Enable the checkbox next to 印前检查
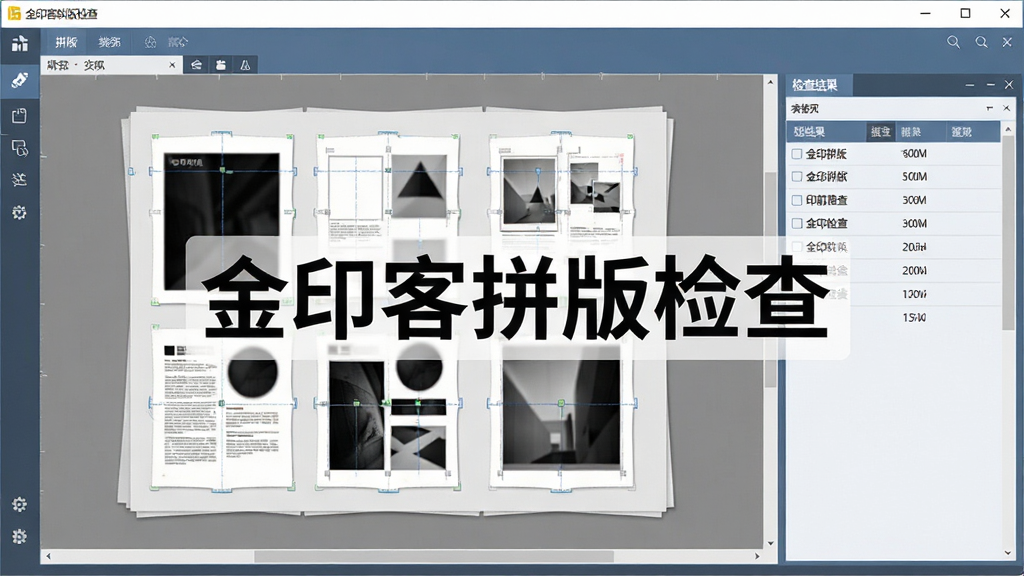The height and width of the screenshot is (576, 1024). (797, 200)
